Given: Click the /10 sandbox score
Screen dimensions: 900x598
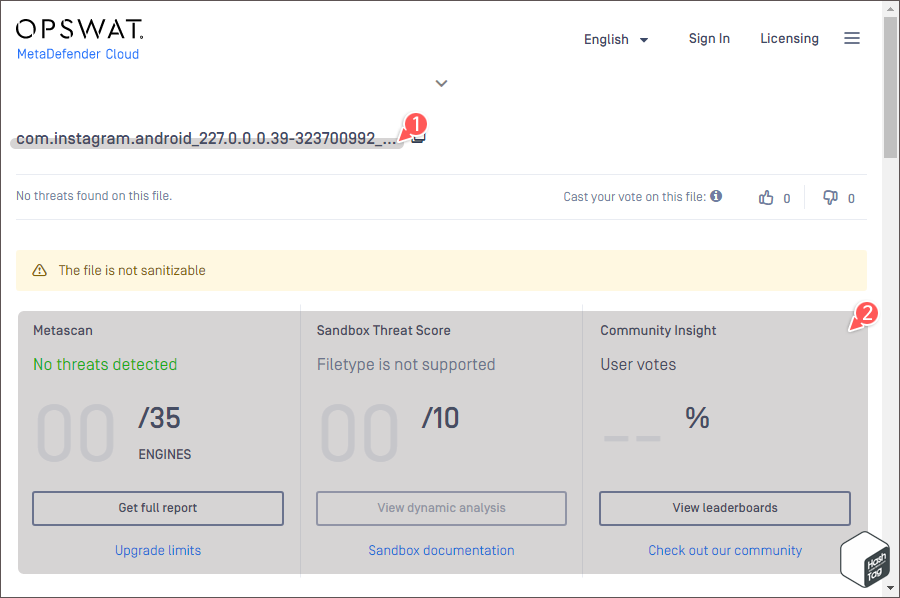Looking at the screenshot, I should [440, 418].
